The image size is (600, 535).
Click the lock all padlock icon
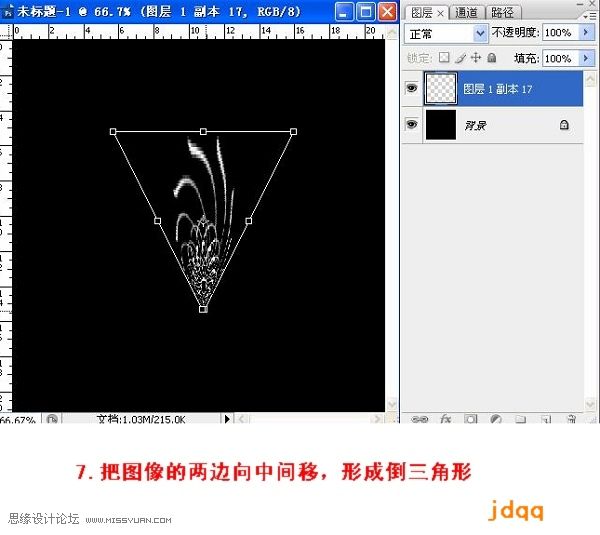tap(492, 58)
